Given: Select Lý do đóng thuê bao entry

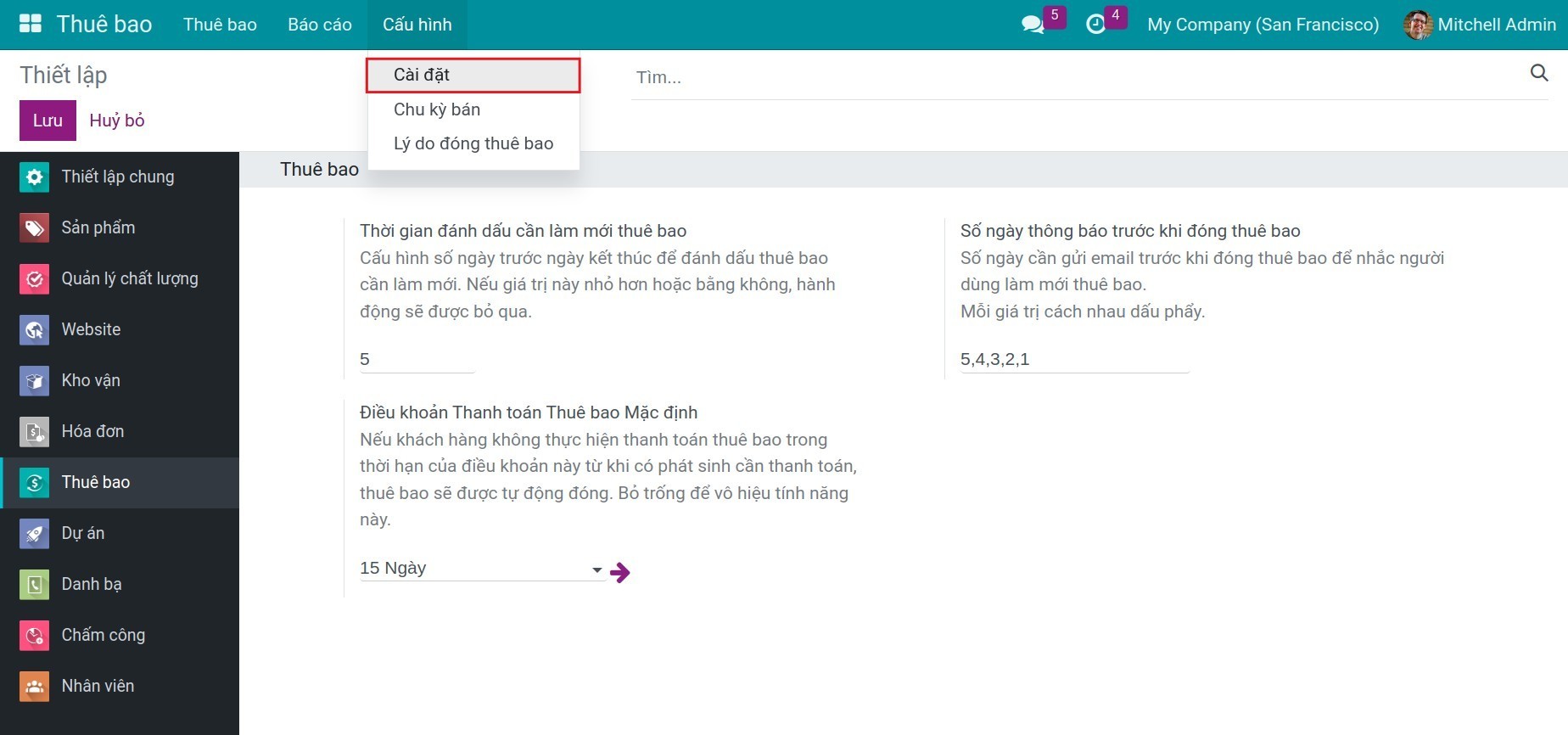Looking at the screenshot, I should [473, 143].
